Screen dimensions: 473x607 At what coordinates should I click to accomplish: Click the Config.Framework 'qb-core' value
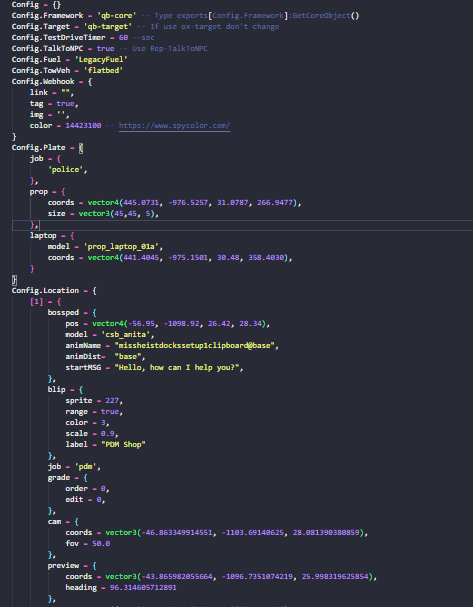tap(117, 15)
